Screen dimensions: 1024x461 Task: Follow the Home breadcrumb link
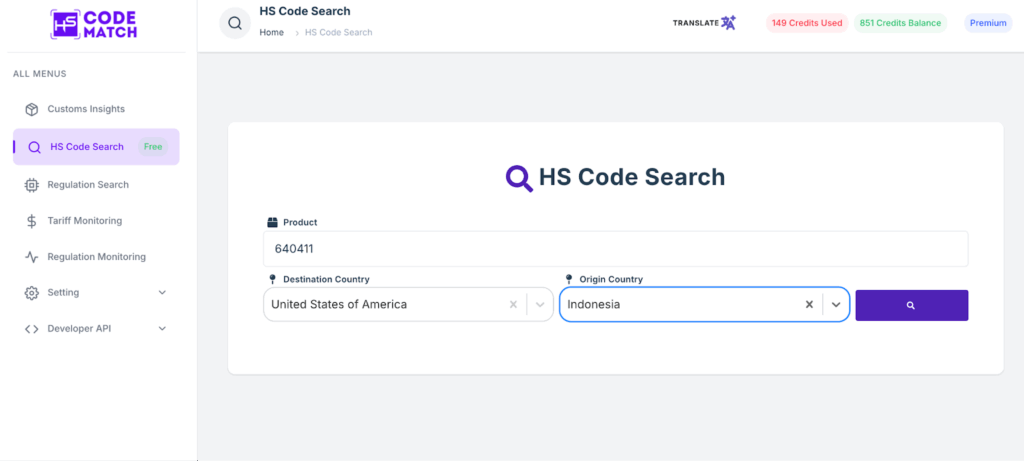272,33
